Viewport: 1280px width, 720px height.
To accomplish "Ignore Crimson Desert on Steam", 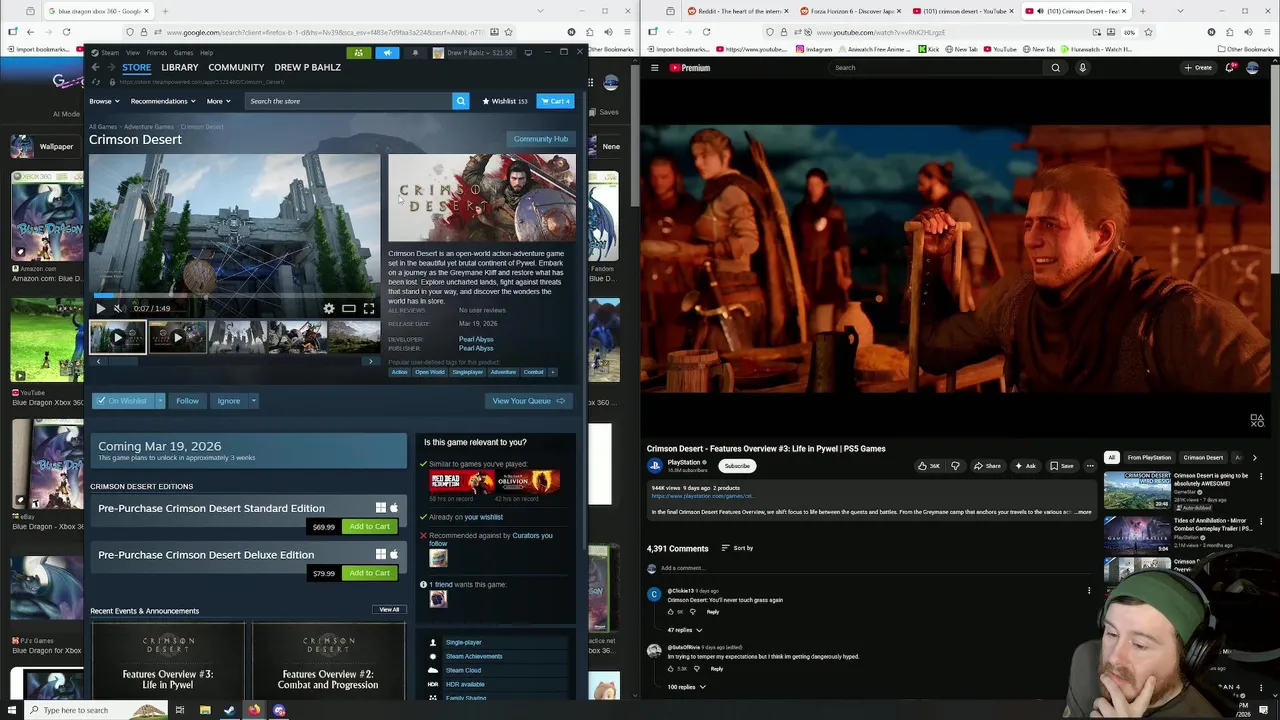I will coord(229,401).
